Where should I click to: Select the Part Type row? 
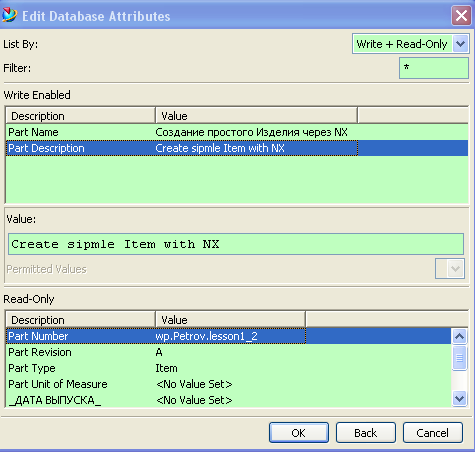click(x=229, y=368)
